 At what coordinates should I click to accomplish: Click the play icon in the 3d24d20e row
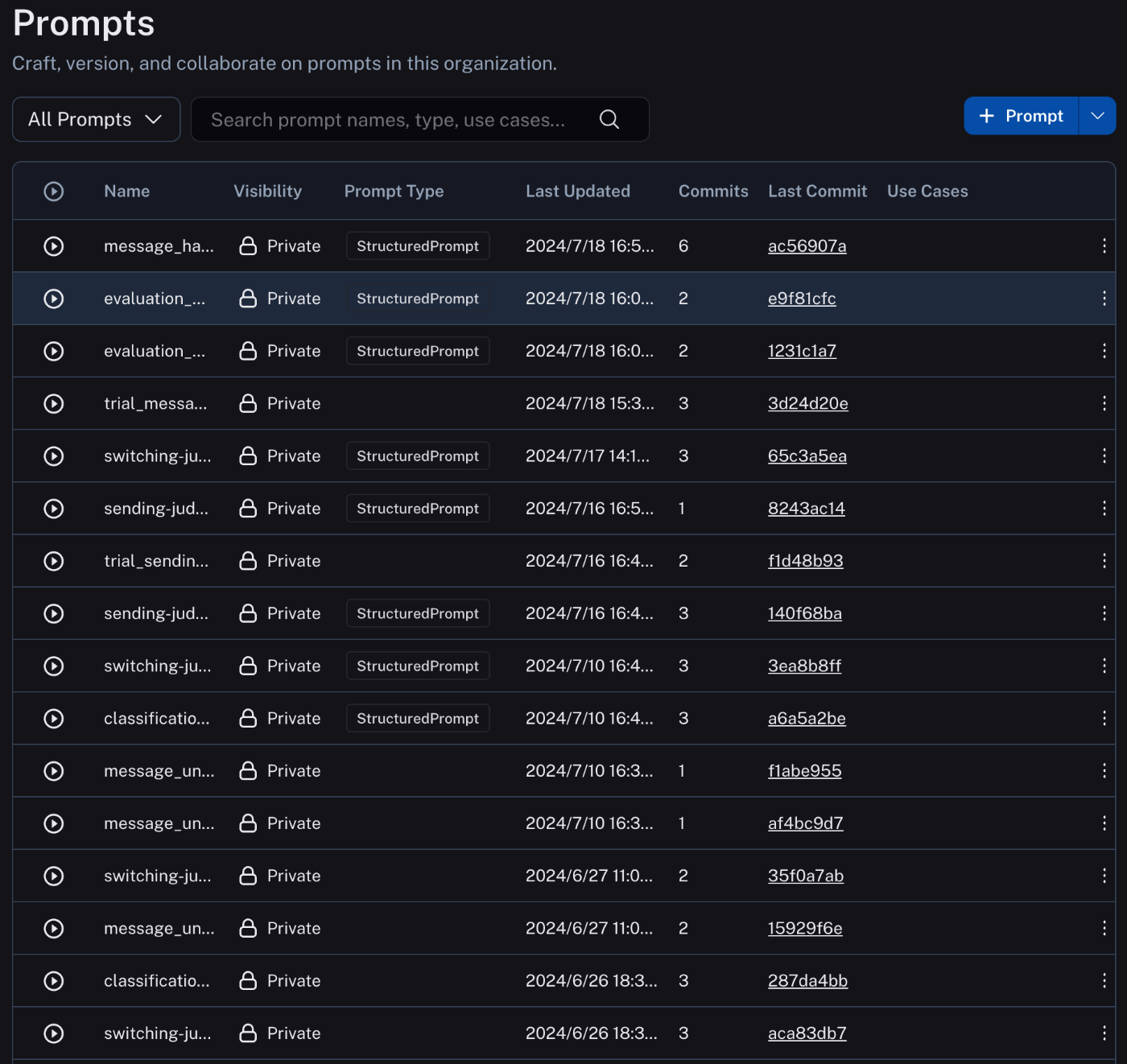(54, 403)
